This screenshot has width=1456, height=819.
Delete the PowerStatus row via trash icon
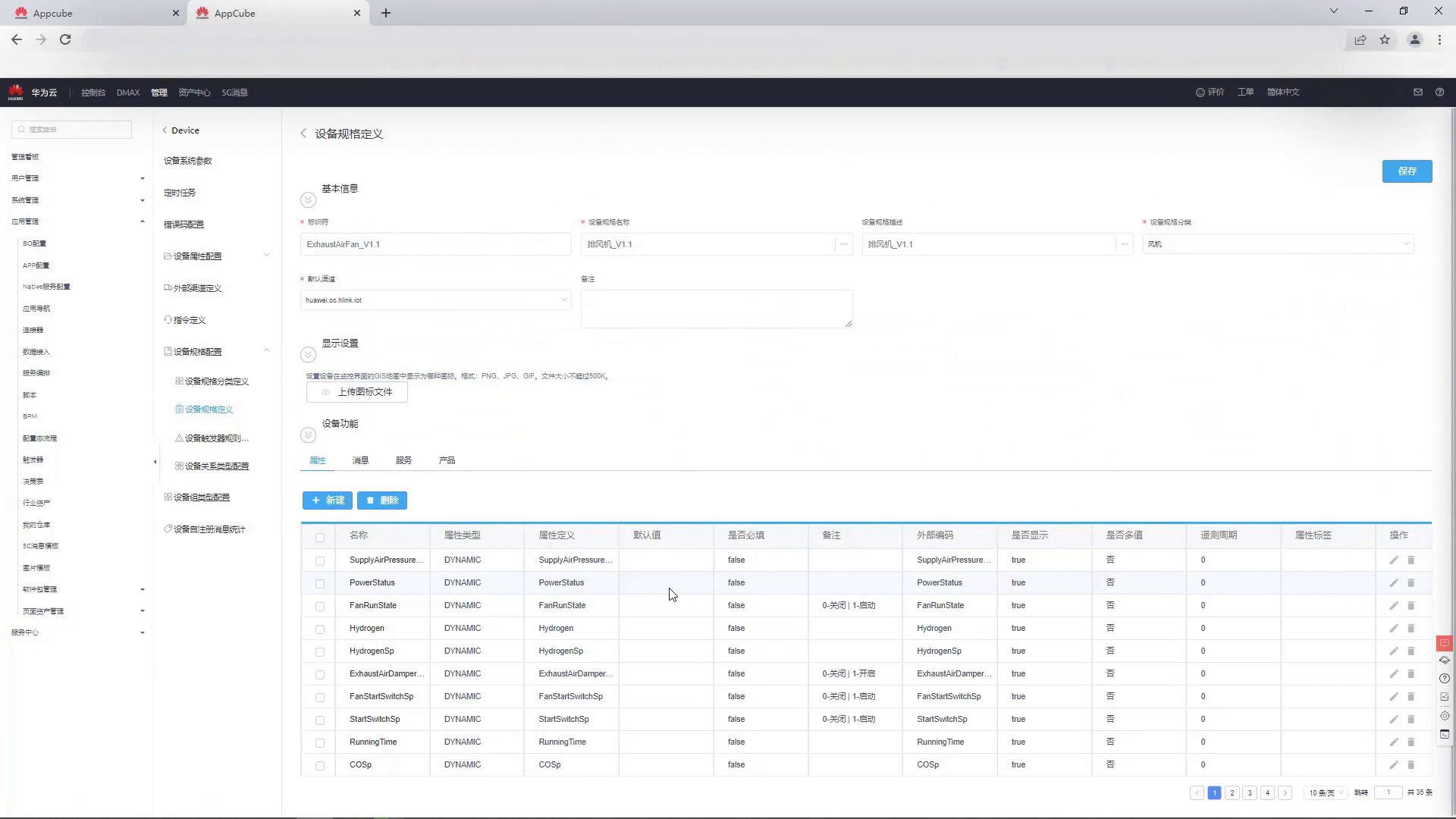click(1411, 583)
